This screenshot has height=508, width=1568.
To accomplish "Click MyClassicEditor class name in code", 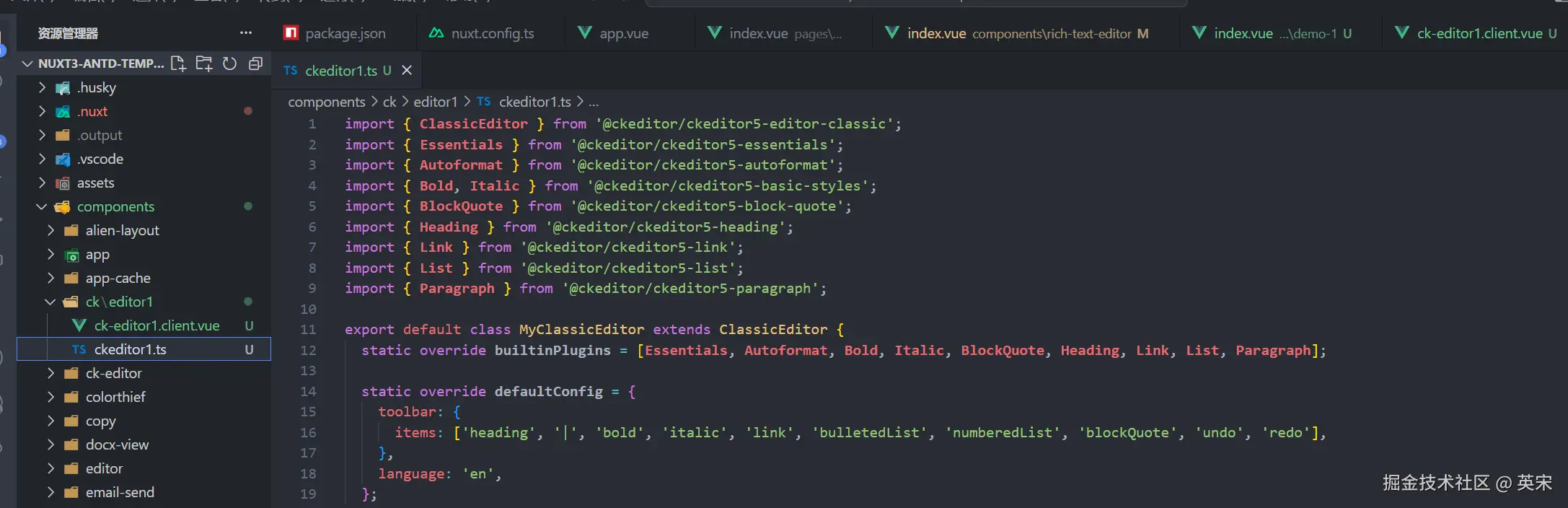I will [581, 330].
